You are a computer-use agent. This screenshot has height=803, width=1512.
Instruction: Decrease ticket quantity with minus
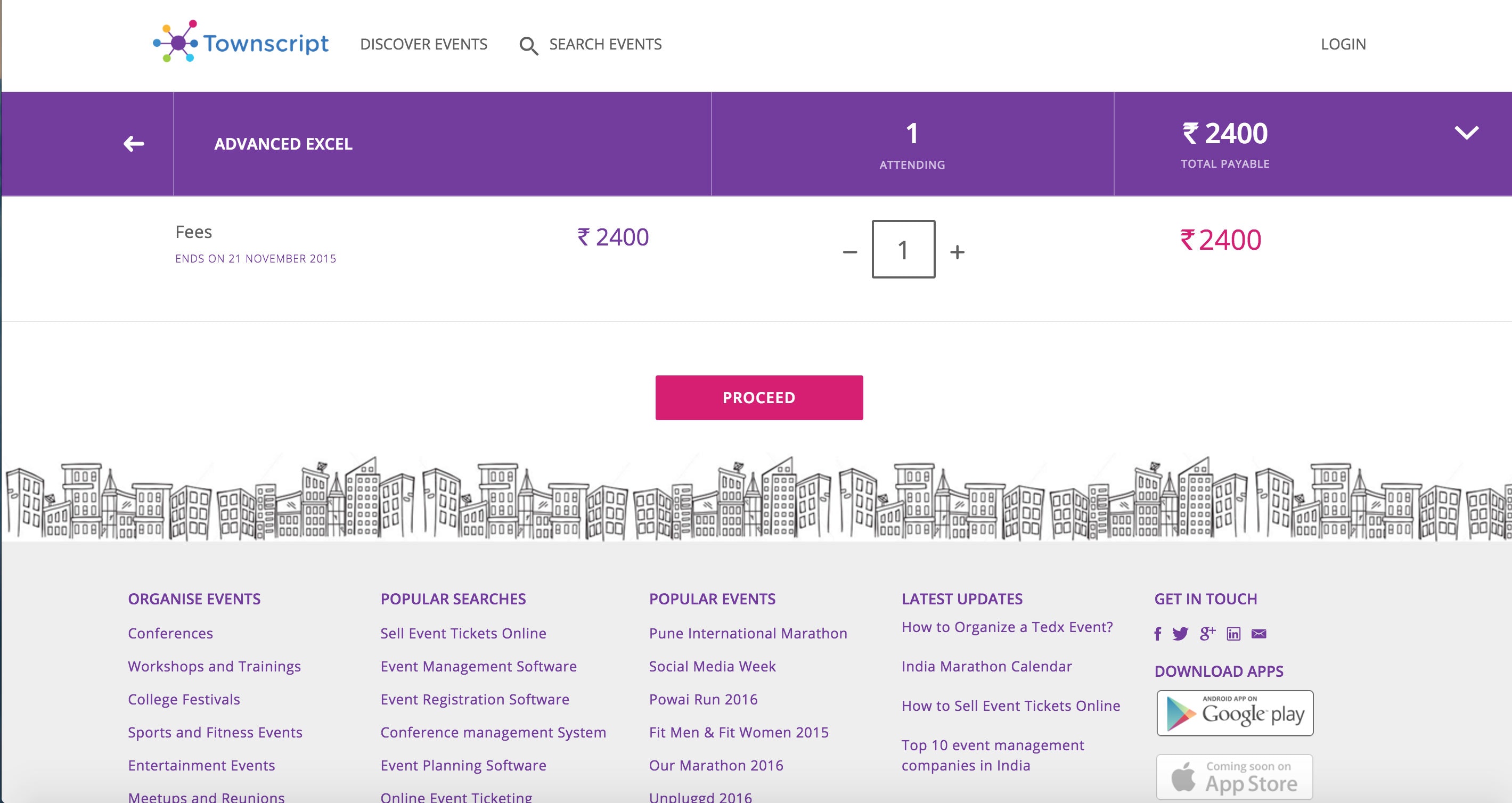[x=850, y=252]
